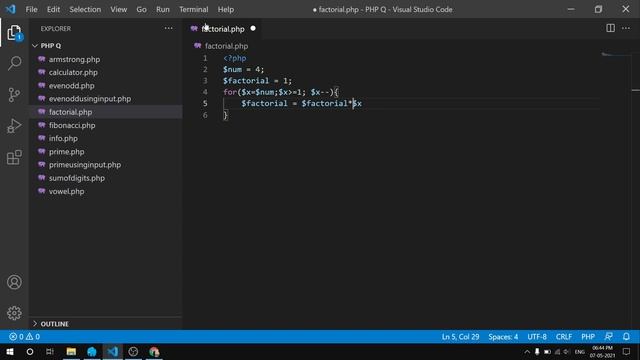Open armstrong.php in Explorer

74,59
